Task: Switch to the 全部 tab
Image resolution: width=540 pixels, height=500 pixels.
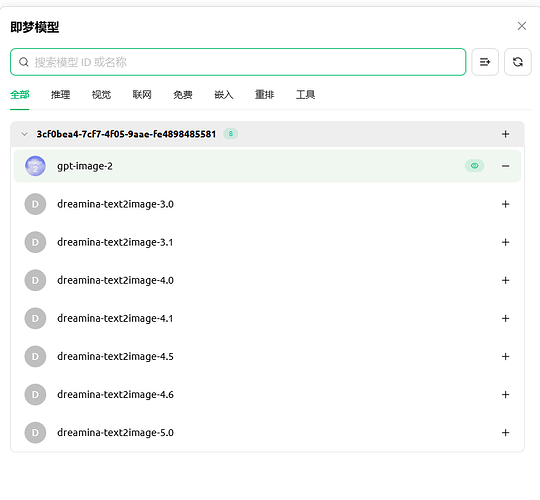Action: point(20,94)
